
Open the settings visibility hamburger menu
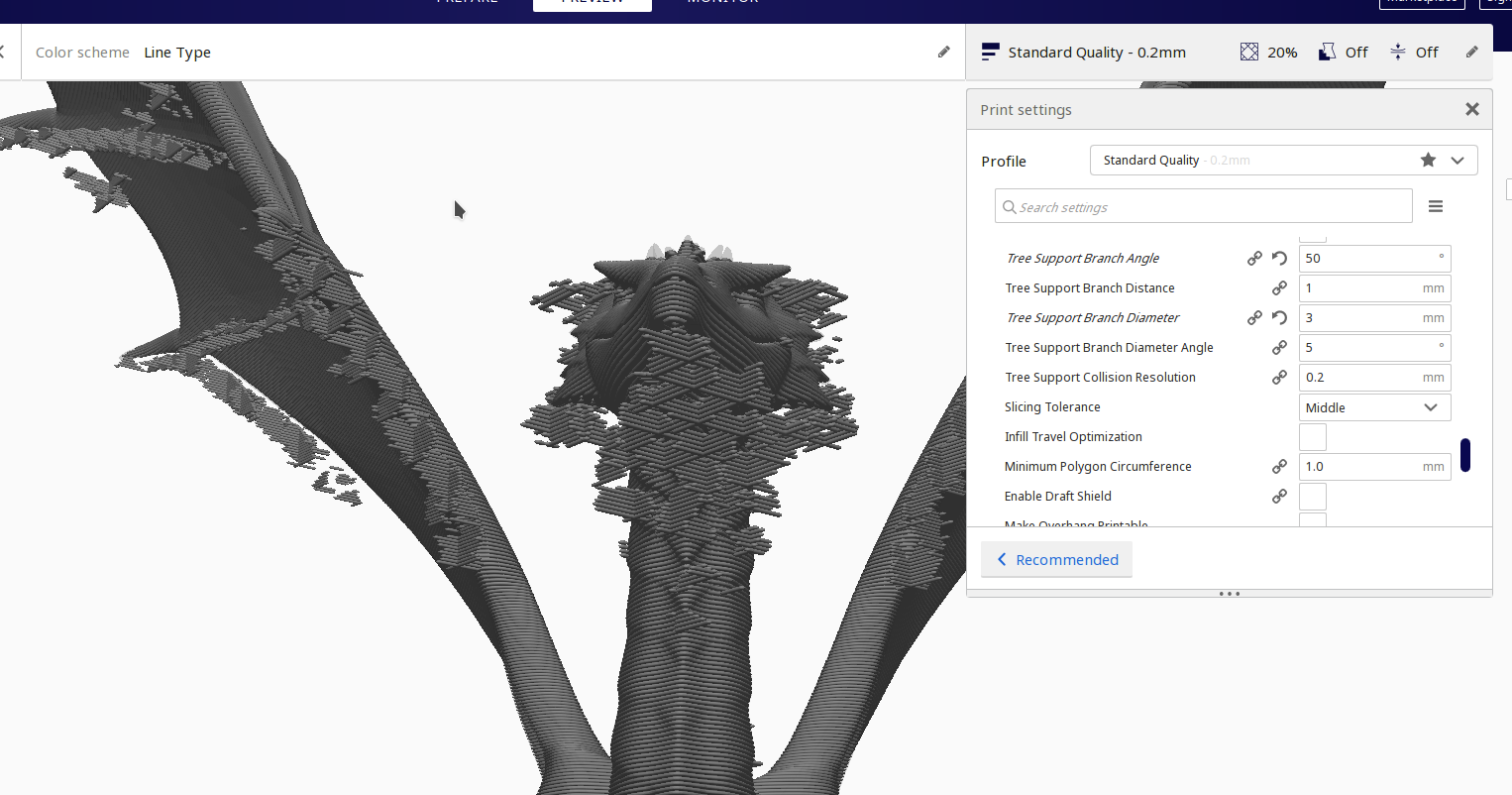click(1436, 206)
